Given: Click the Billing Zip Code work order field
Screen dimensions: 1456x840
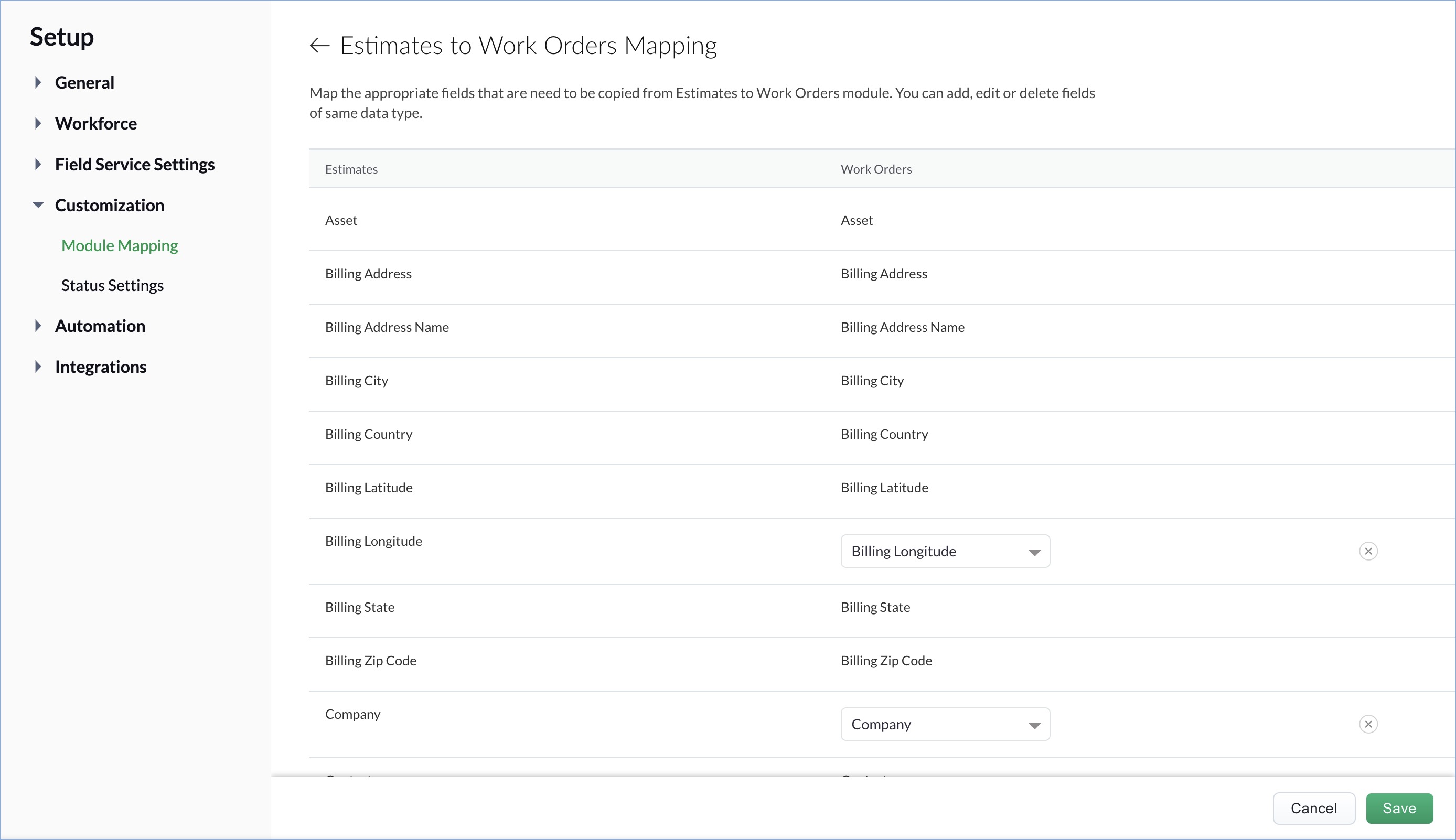Looking at the screenshot, I should 886,661.
